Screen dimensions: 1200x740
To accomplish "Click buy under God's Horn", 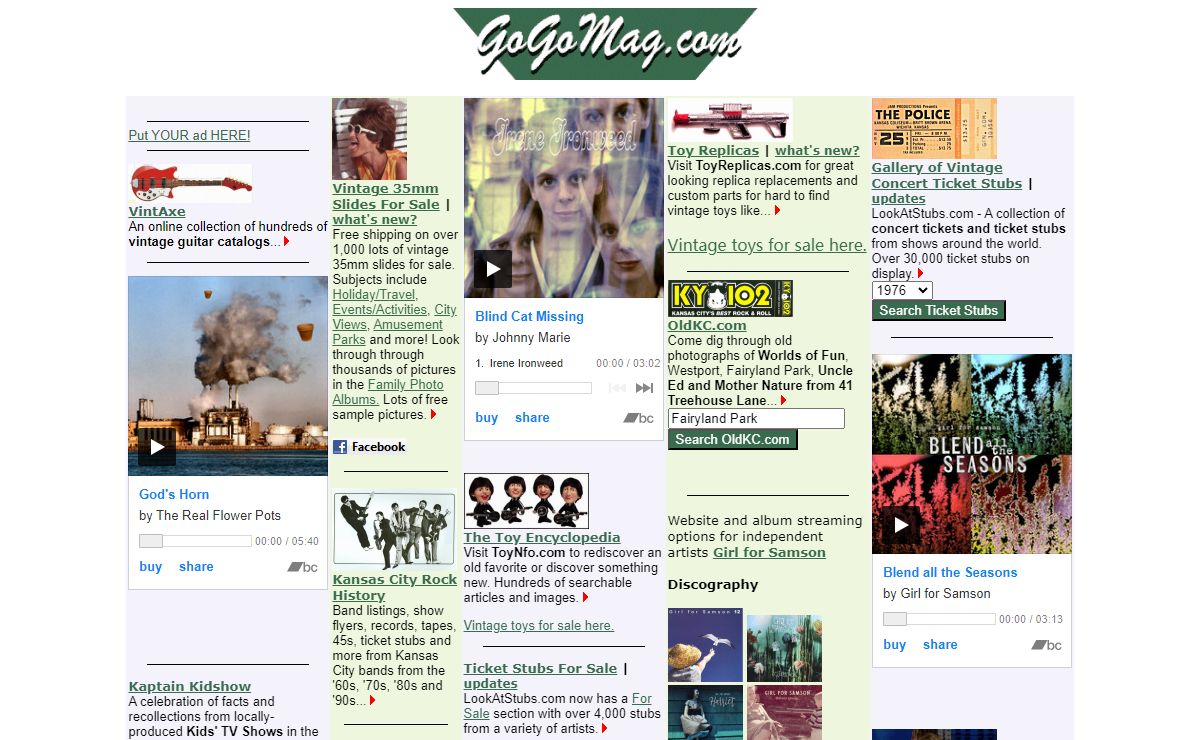I will (x=151, y=567).
